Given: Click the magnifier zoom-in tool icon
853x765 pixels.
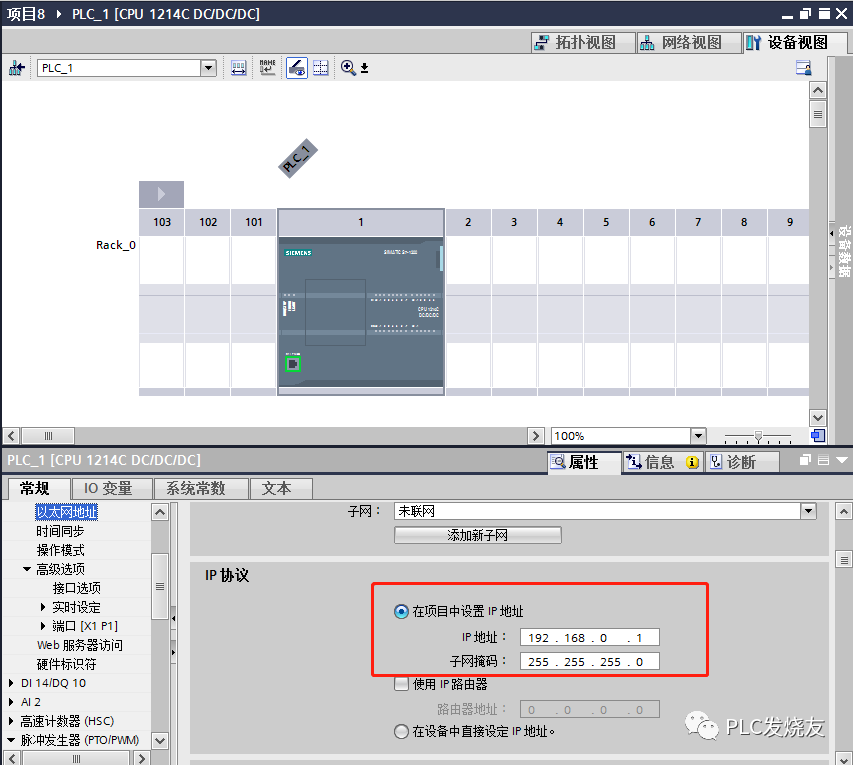Looking at the screenshot, I should [348, 68].
